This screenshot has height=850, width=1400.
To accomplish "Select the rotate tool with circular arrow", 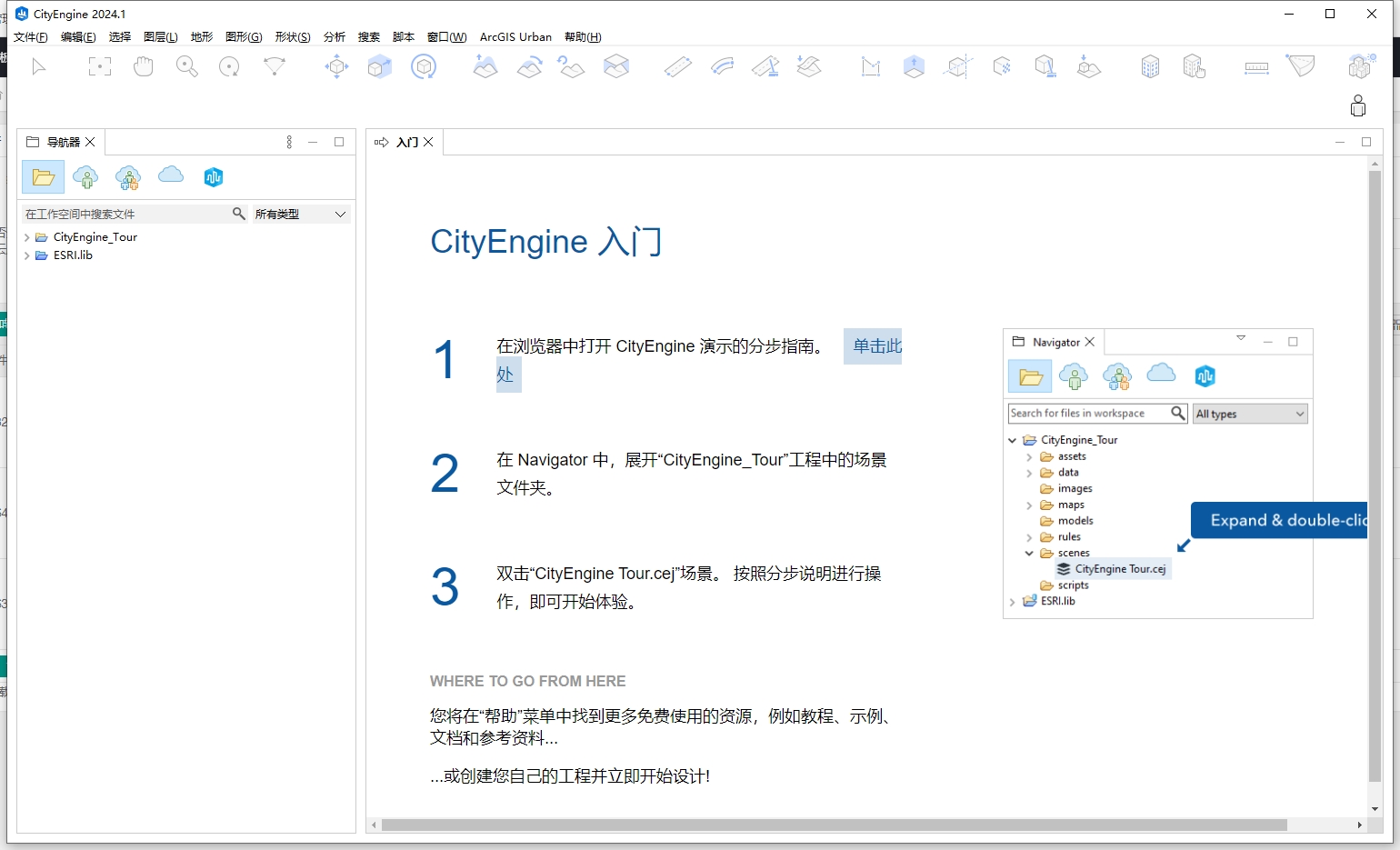I will pos(424,66).
